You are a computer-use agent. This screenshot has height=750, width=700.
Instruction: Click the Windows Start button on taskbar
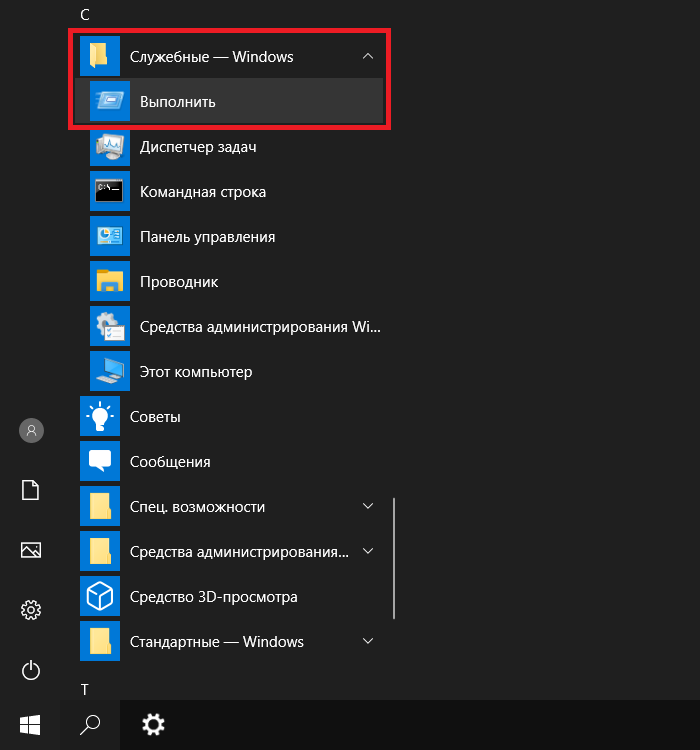coord(30,725)
